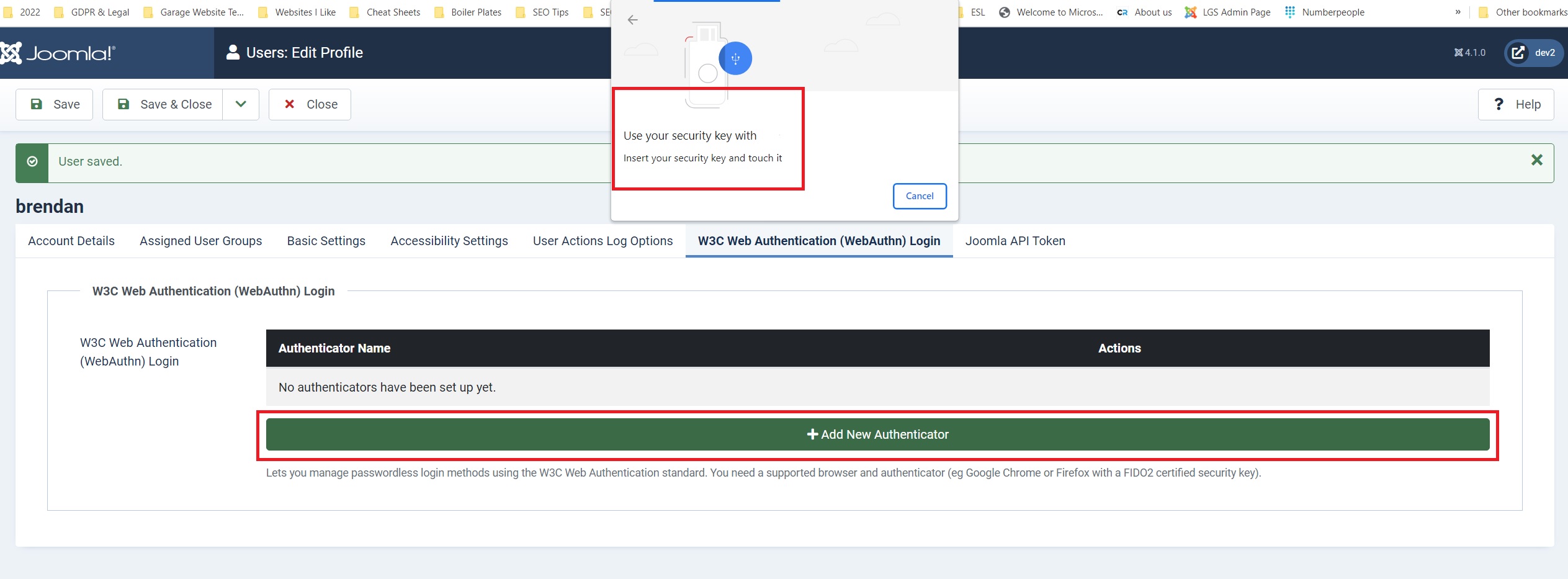This screenshot has height=579, width=1568.
Task: Open the Joomla API Token tab
Action: click(1015, 241)
